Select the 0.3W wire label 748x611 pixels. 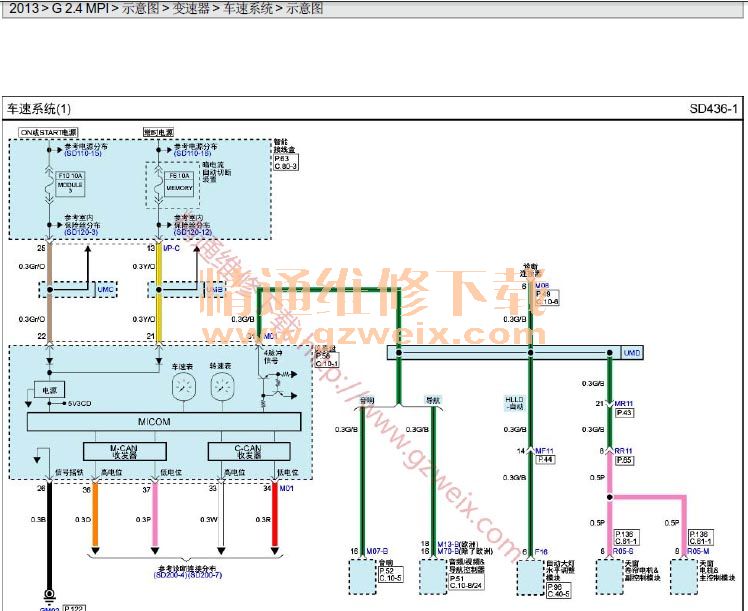pos(209,519)
